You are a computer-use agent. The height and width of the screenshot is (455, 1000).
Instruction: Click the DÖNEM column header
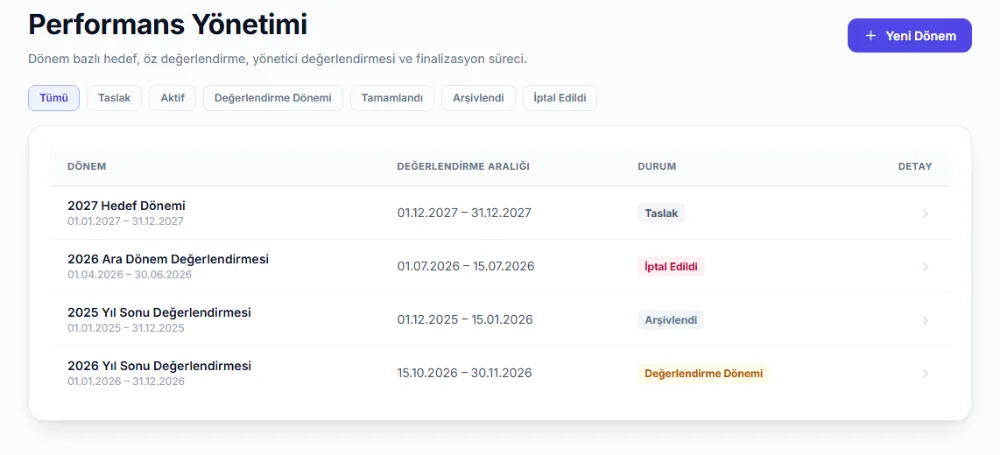pyautogui.click(x=87, y=167)
